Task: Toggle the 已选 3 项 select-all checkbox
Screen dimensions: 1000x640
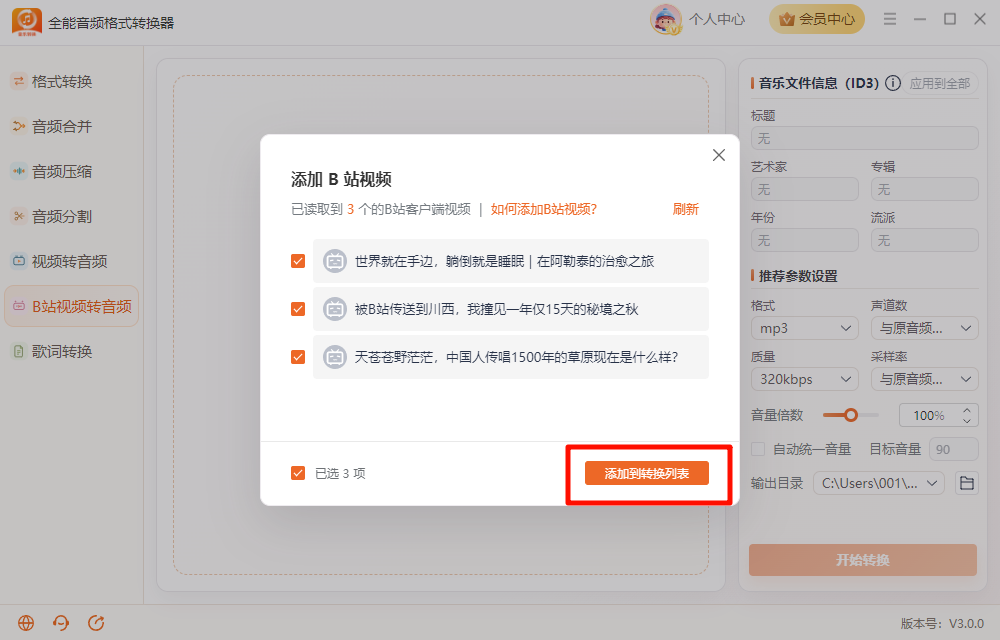Action: click(x=298, y=473)
